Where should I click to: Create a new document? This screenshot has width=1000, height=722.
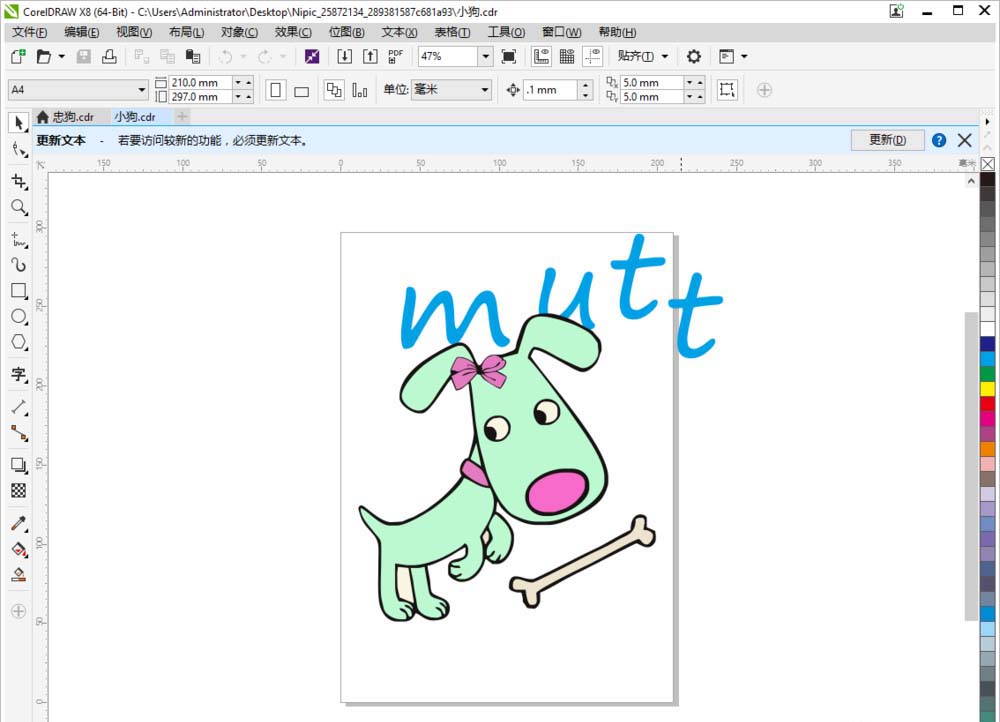[x=18, y=56]
